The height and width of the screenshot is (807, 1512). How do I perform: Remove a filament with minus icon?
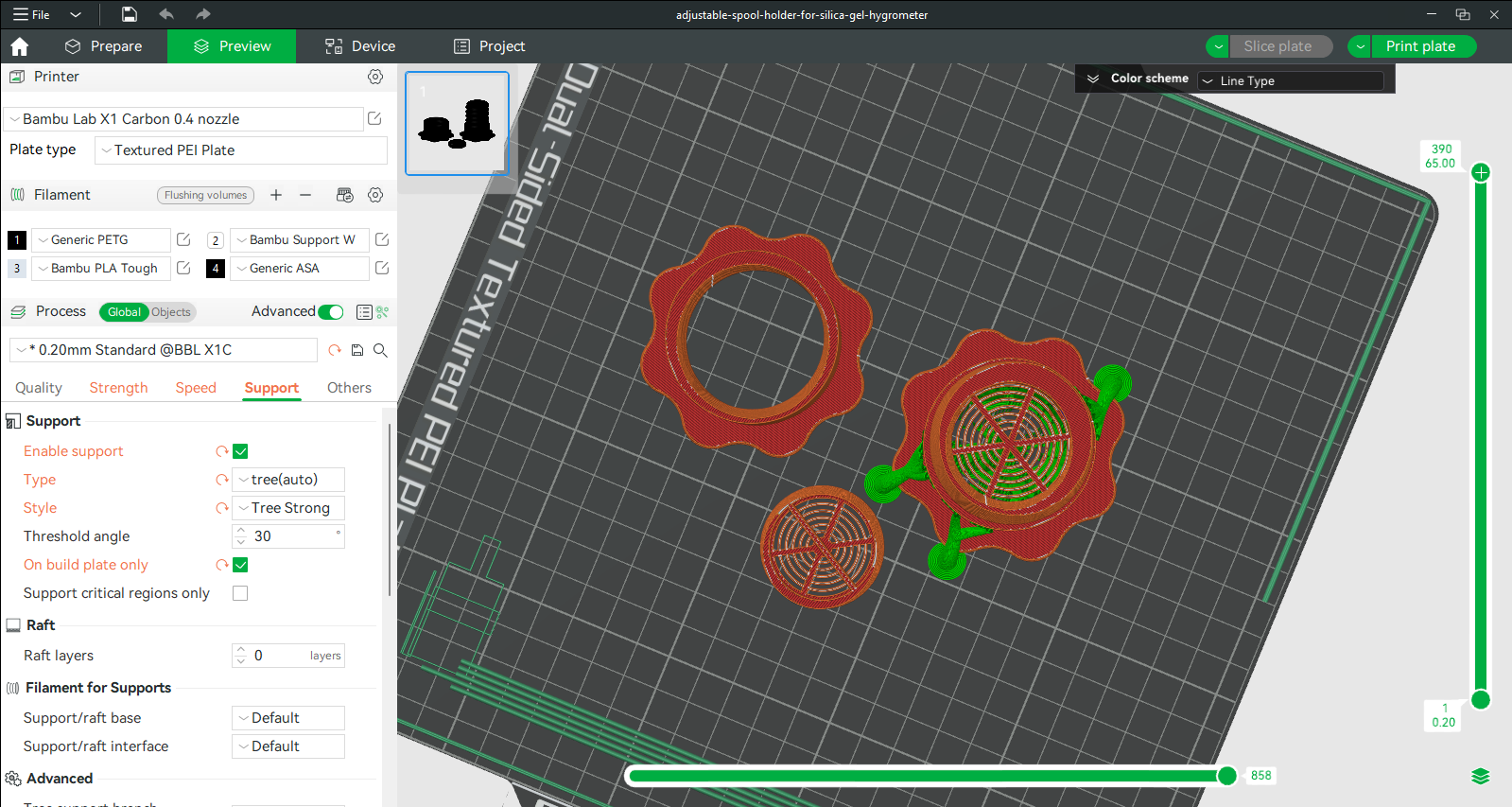(x=305, y=195)
